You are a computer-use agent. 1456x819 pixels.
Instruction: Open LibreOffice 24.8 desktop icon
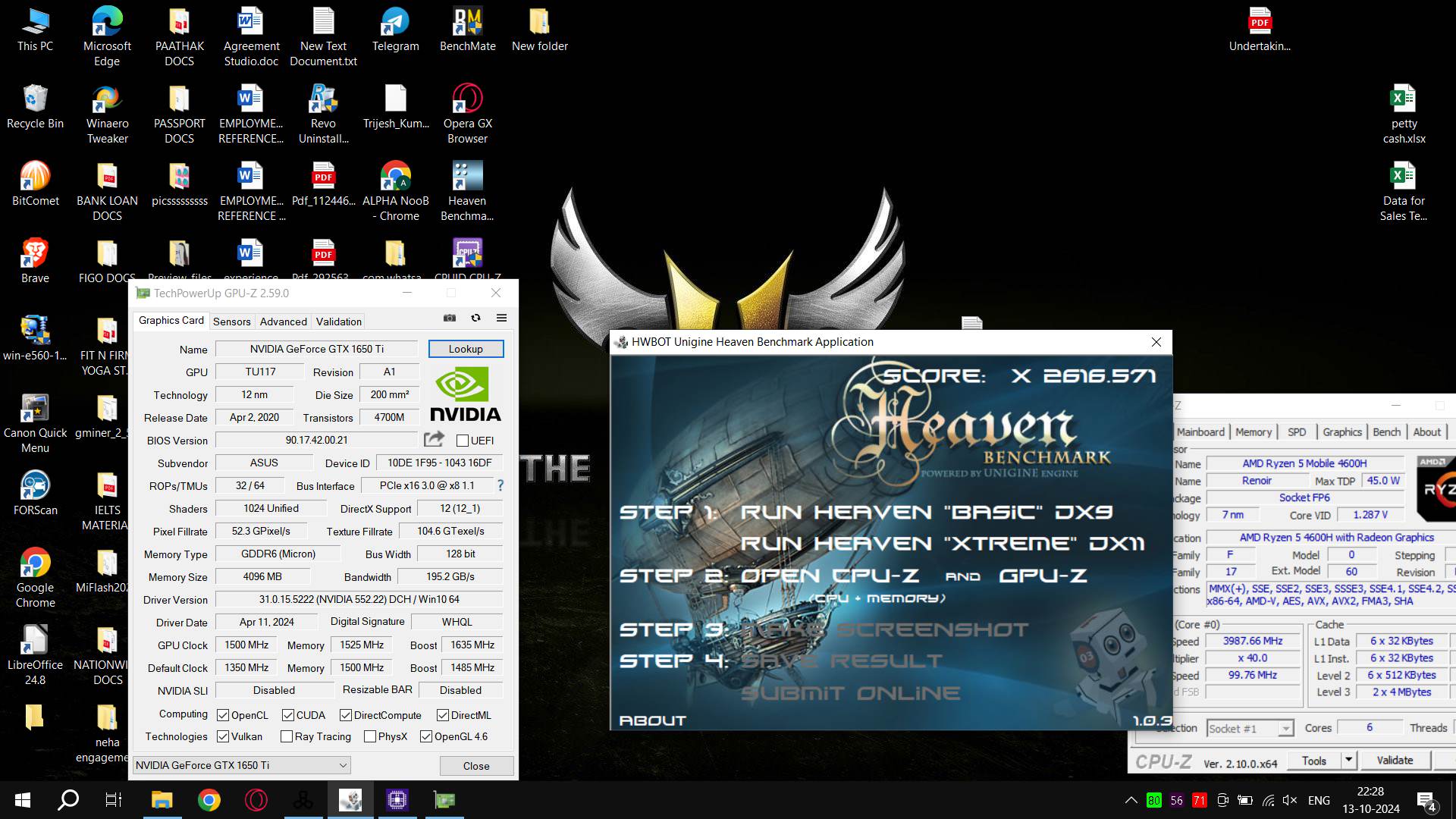pos(35,655)
